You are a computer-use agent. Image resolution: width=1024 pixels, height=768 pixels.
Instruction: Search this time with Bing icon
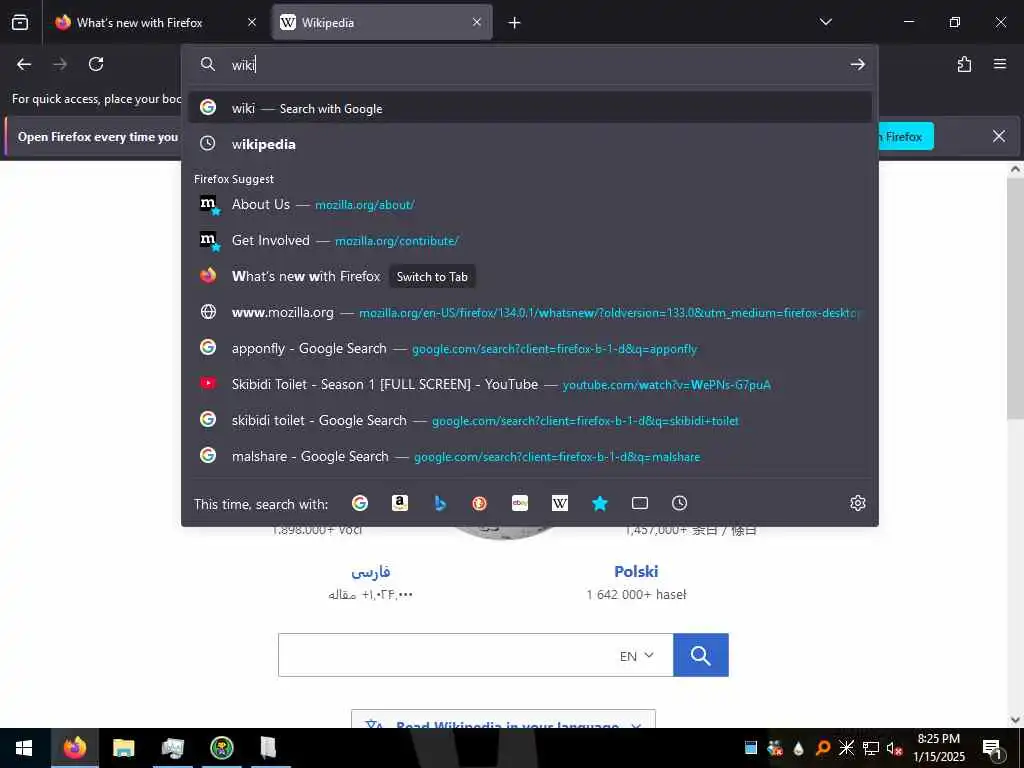tap(440, 503)
